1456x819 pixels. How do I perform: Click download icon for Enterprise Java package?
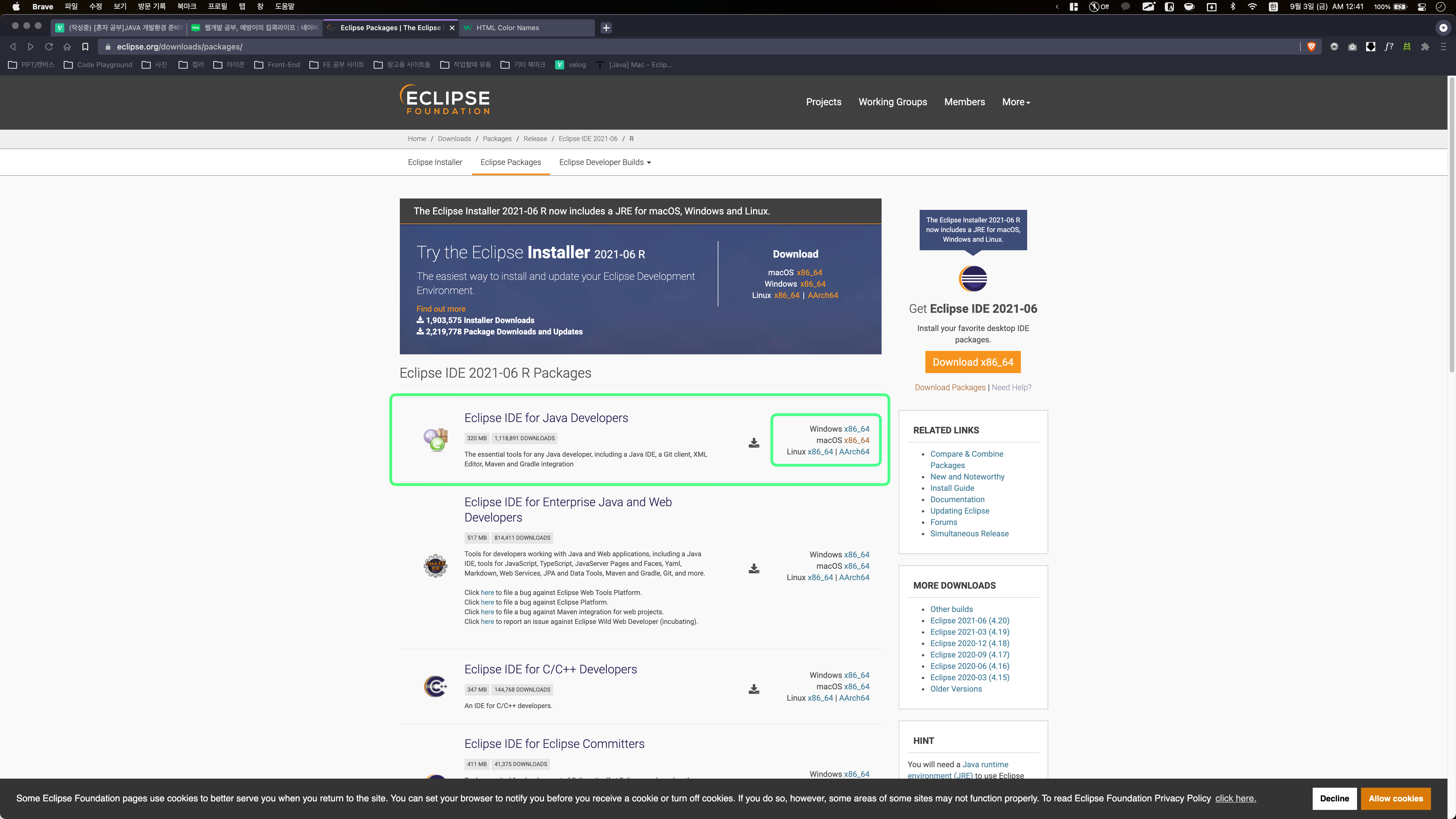[x=753, y=568]
